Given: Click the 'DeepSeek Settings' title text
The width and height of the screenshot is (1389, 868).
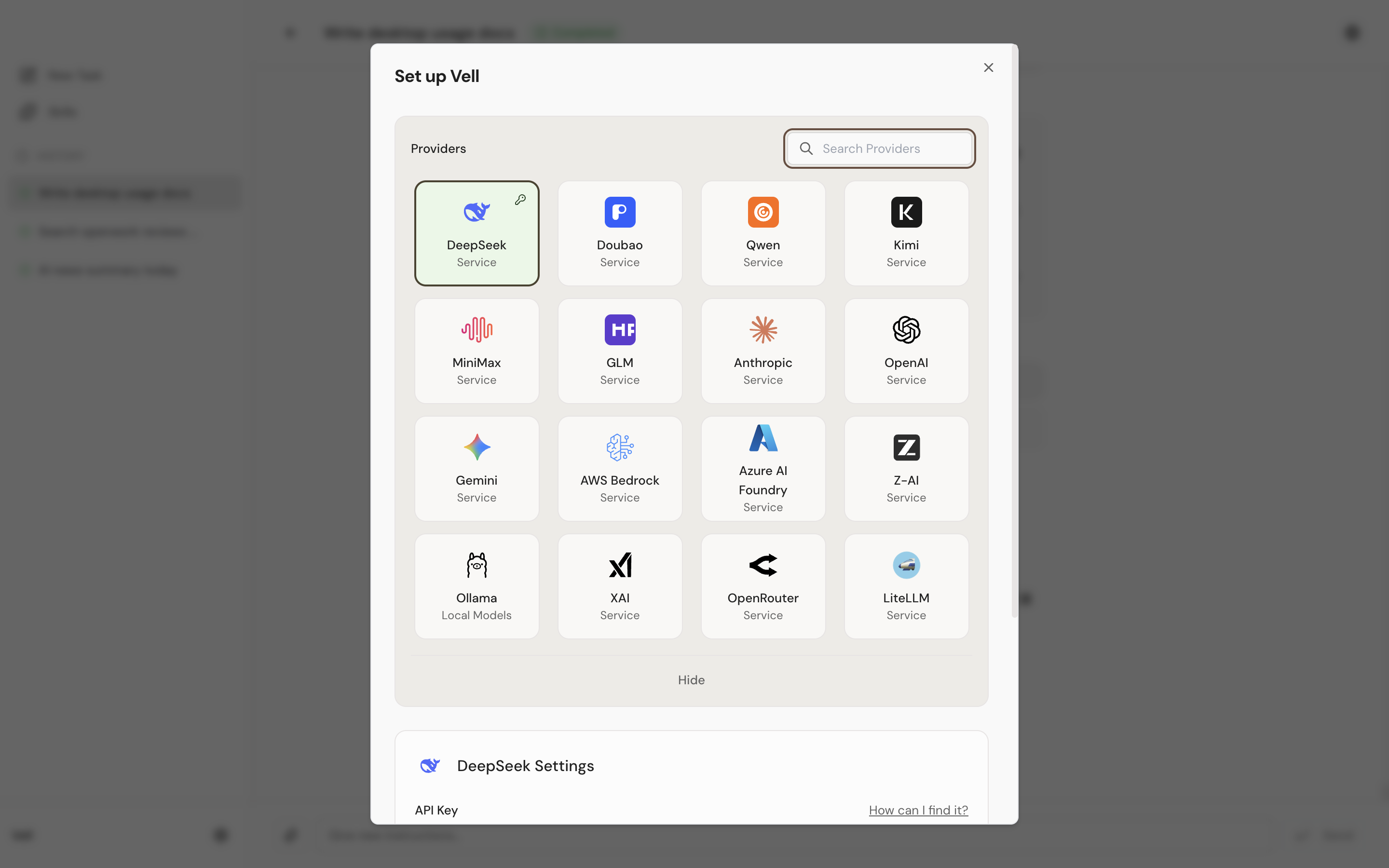Looking at the screenshot, I should point(525,766).
